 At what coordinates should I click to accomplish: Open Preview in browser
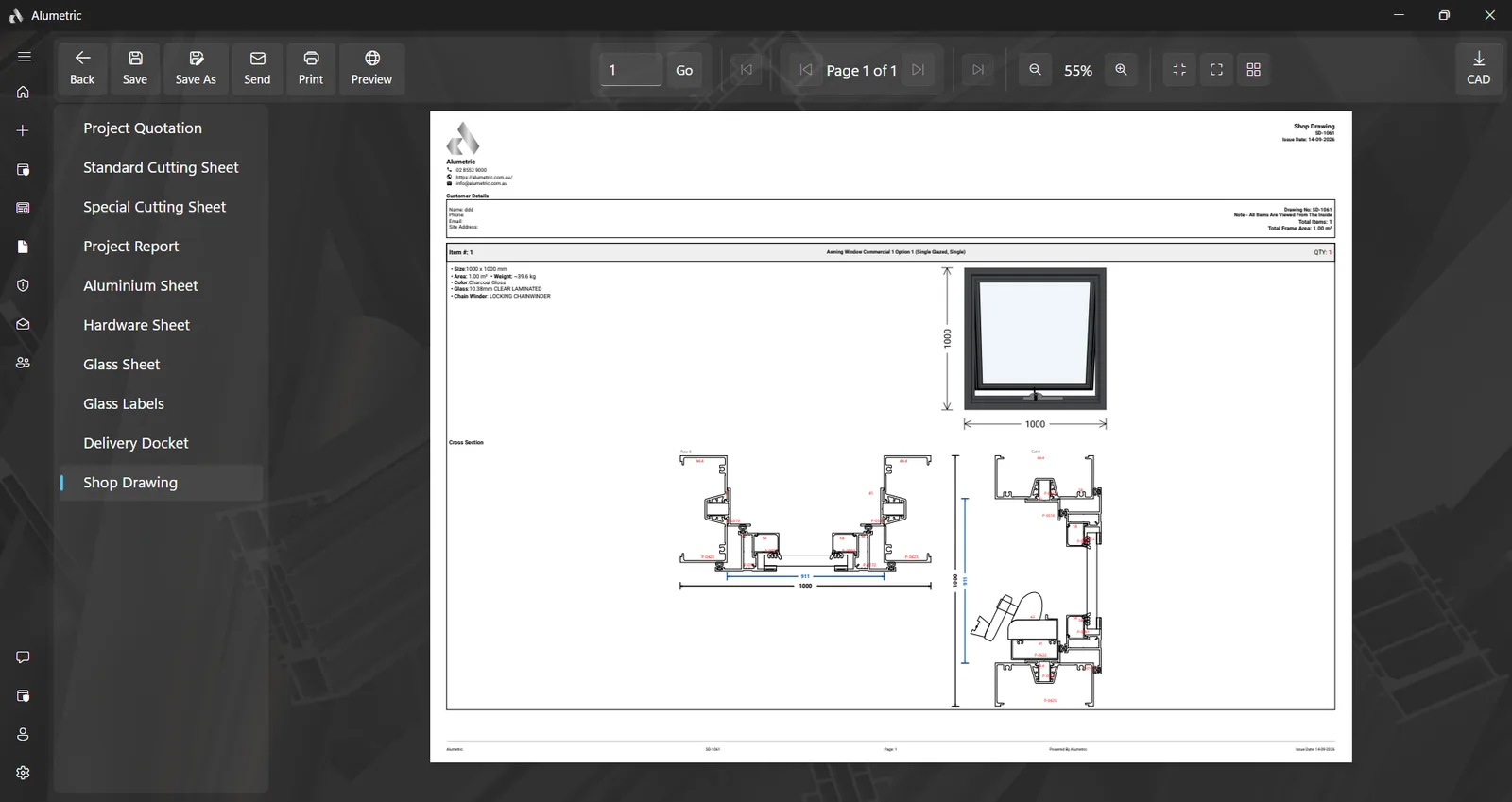click(x=371, y=69)
